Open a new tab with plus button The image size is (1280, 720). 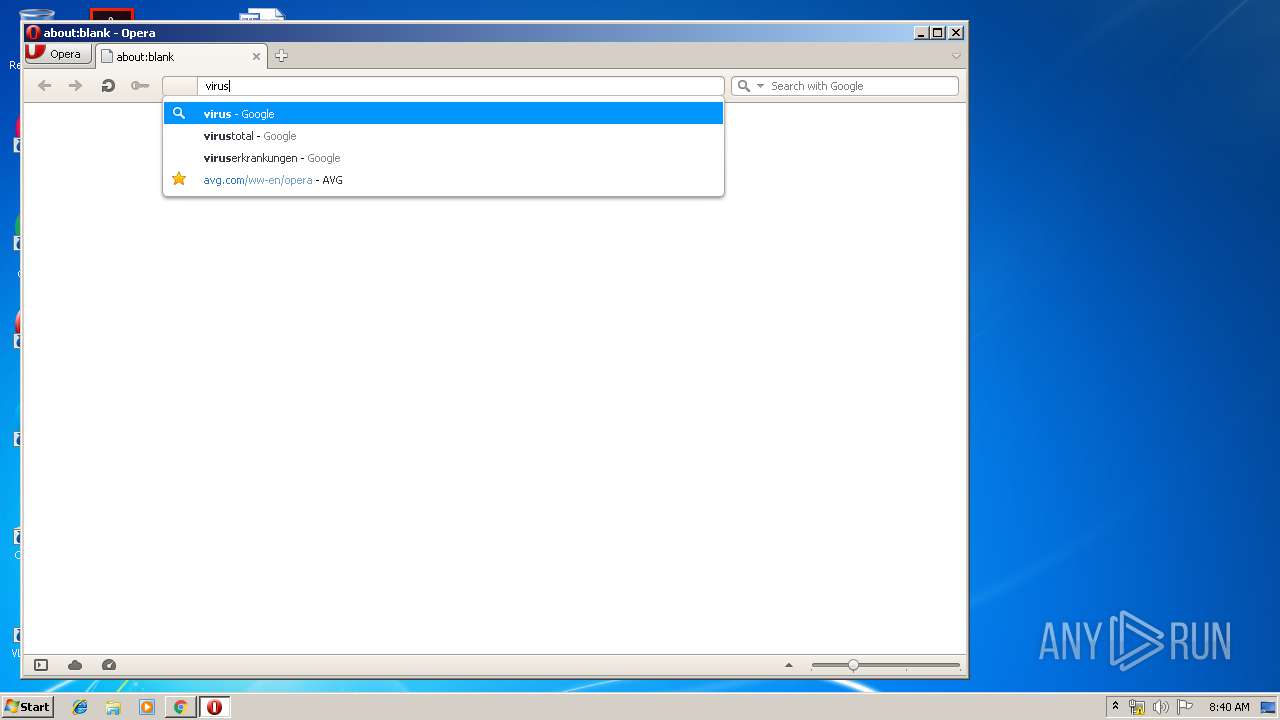pyautogui.click(x=281, y=56)
